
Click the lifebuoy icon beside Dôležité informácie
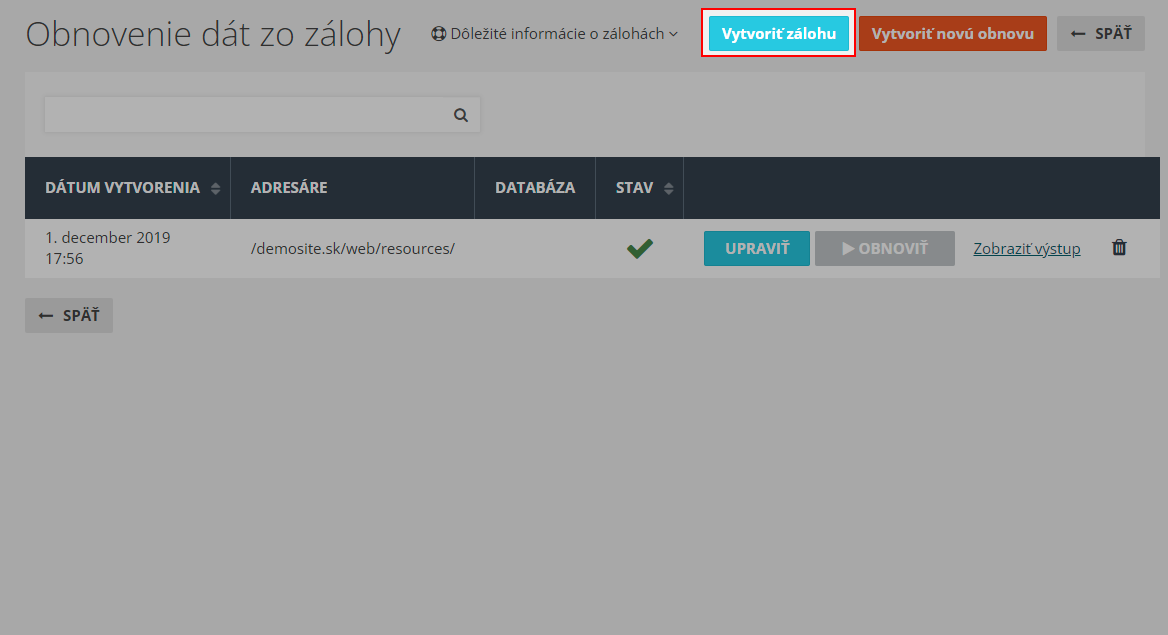(439, 34)
